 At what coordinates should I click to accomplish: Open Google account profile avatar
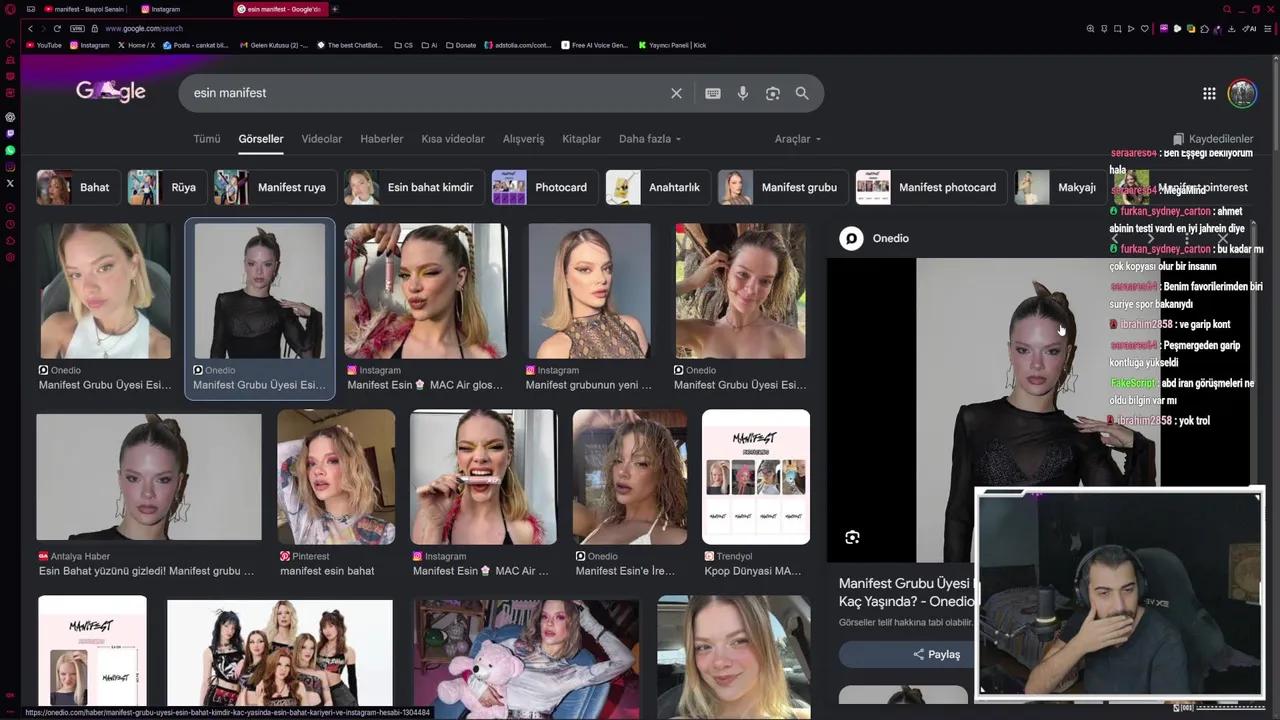[x=1241, y=93]
